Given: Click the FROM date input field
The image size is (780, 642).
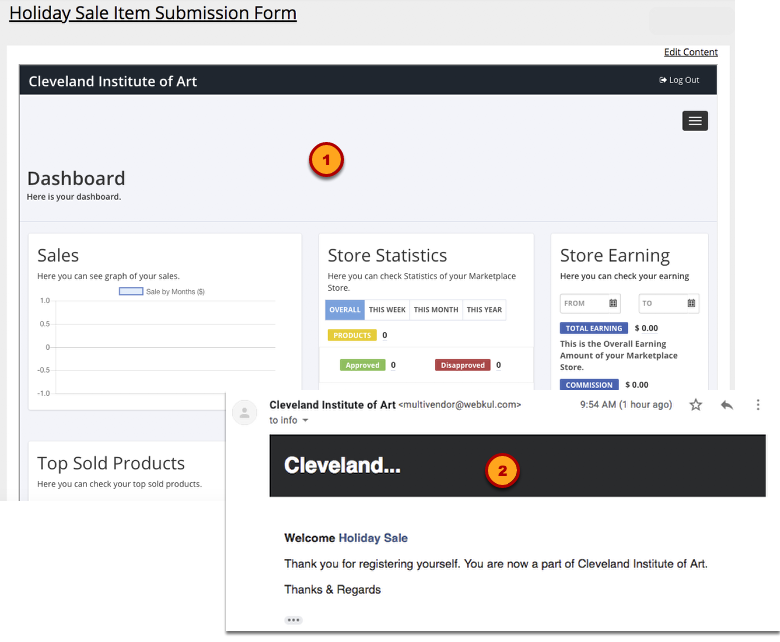Looking at the screenshot, I should tap(590, 303).
